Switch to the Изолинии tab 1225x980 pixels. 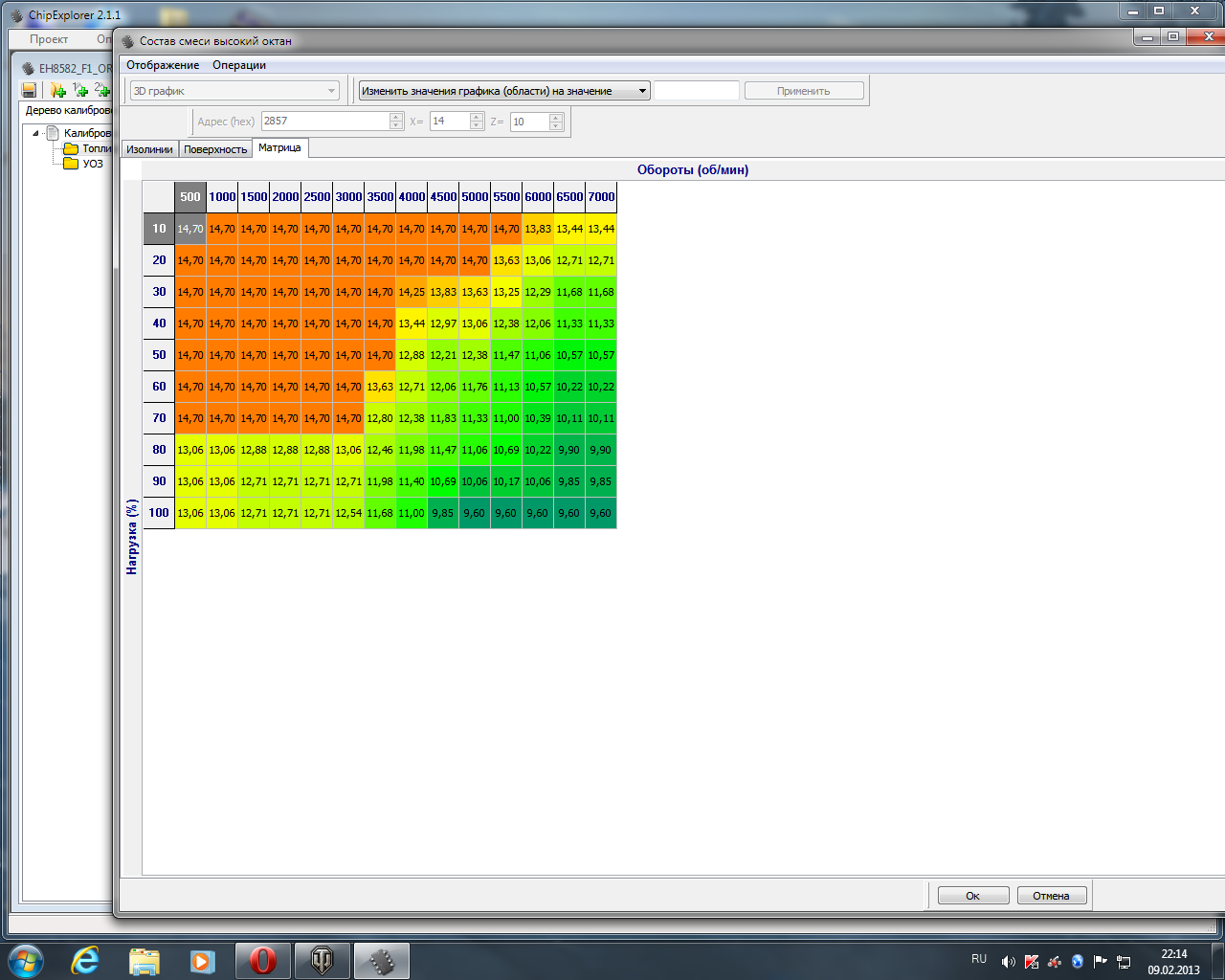click(150, 149)
